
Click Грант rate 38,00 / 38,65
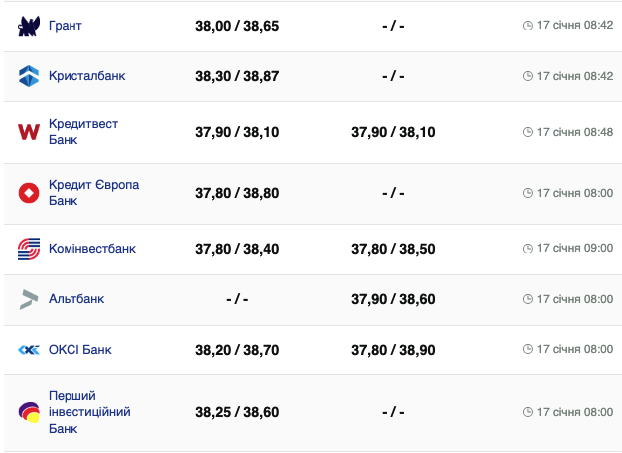[237, 26]
